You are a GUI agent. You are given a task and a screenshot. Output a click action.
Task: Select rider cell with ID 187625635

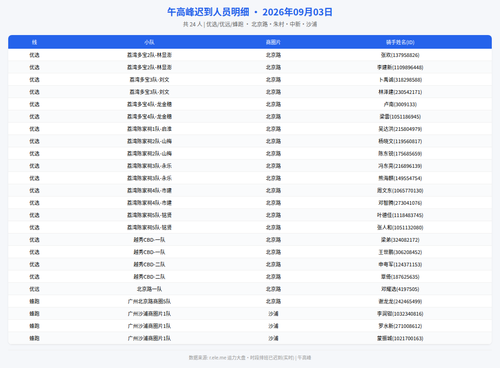coord(400,277)
